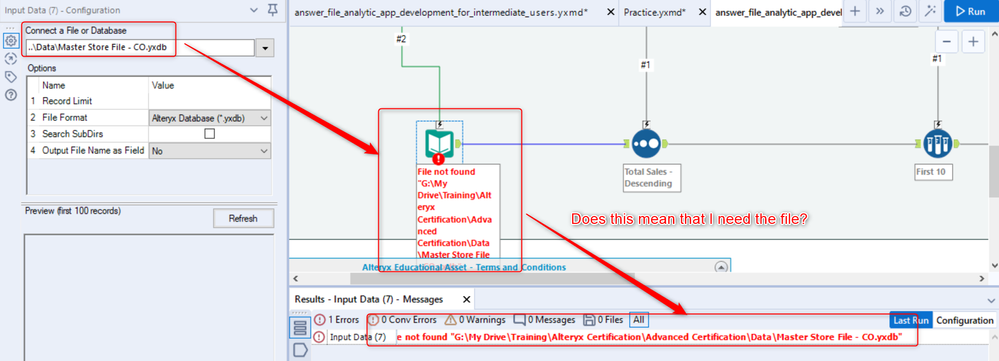Screen dimensions: 999x361
Task: Click the Record Limit option name
Action: [67, 101]
